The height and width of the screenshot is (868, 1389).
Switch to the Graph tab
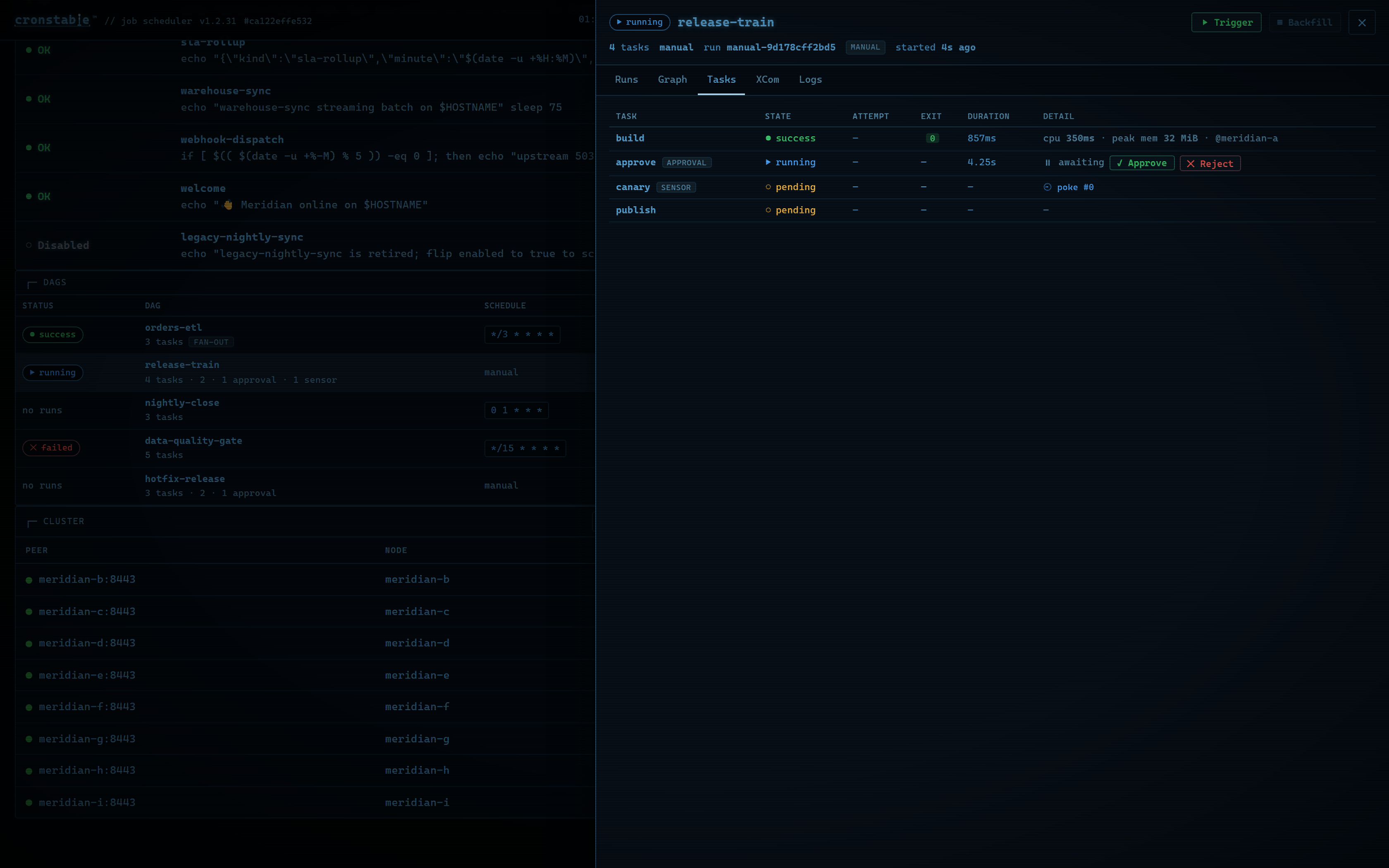pos(672,79)
